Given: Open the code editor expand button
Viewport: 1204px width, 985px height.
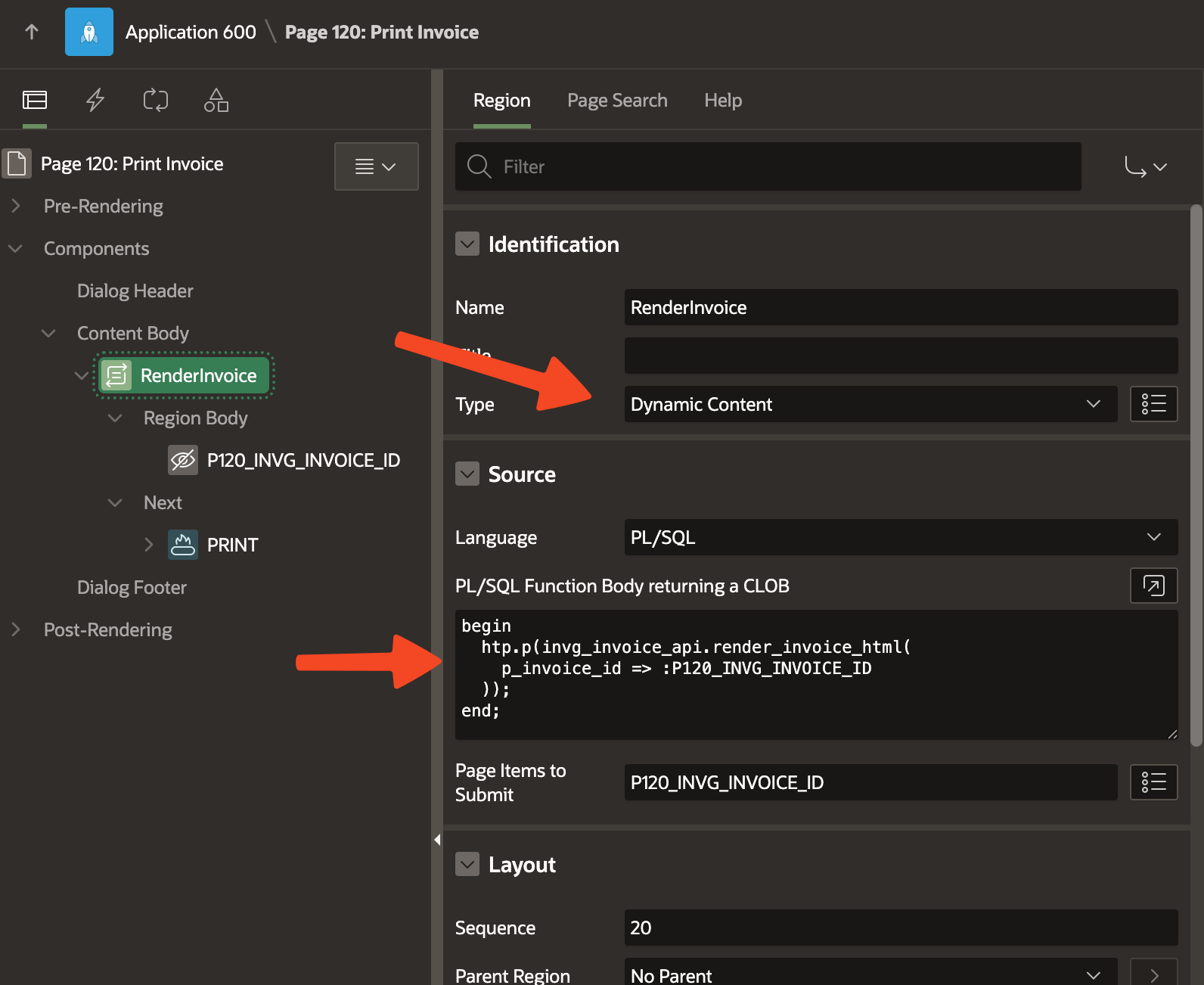Looking at the screenshot, I should (1153, 586).
